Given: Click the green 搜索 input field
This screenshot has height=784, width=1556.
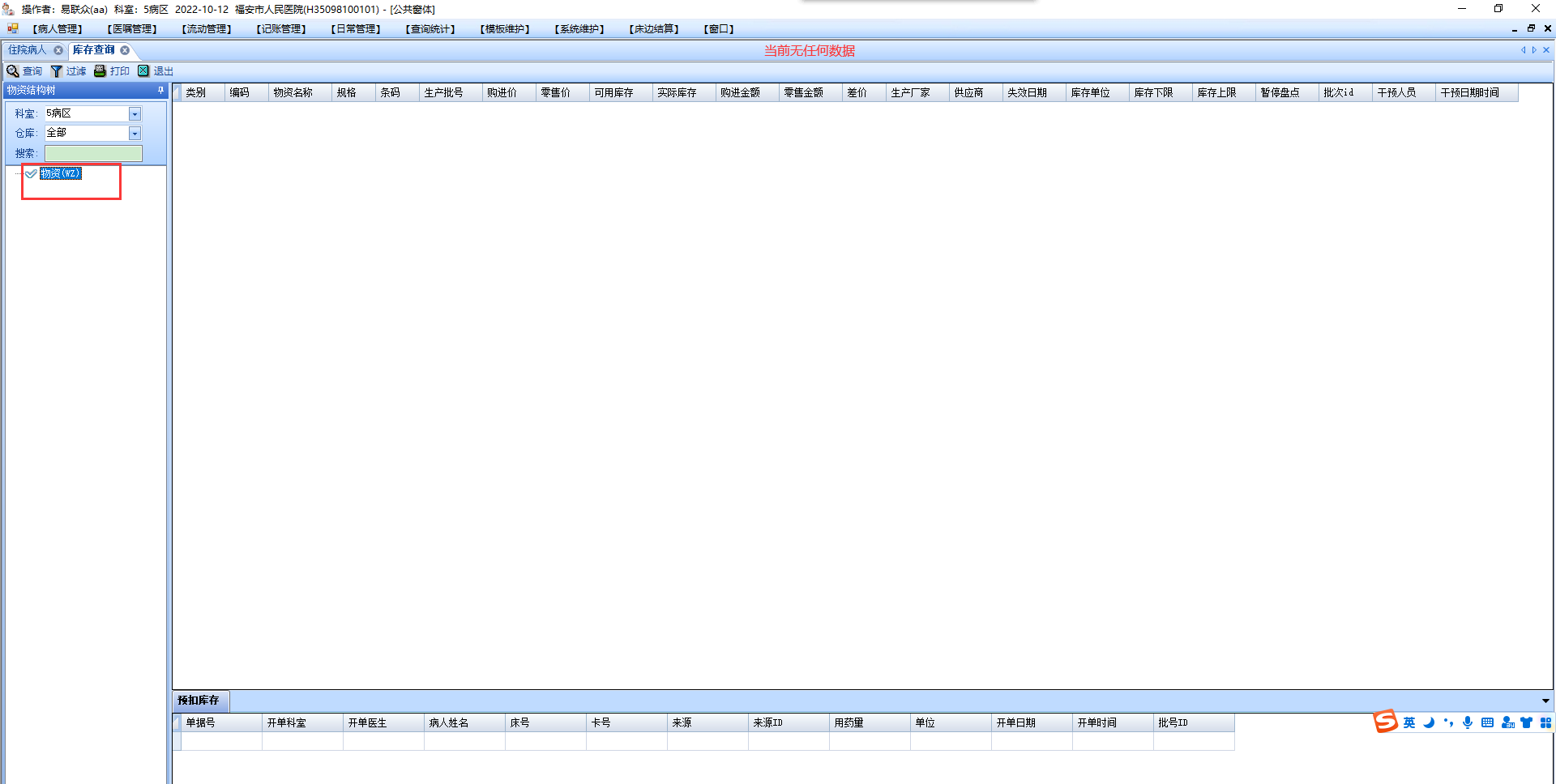Looking at the screenshot, I should (93, 153).
